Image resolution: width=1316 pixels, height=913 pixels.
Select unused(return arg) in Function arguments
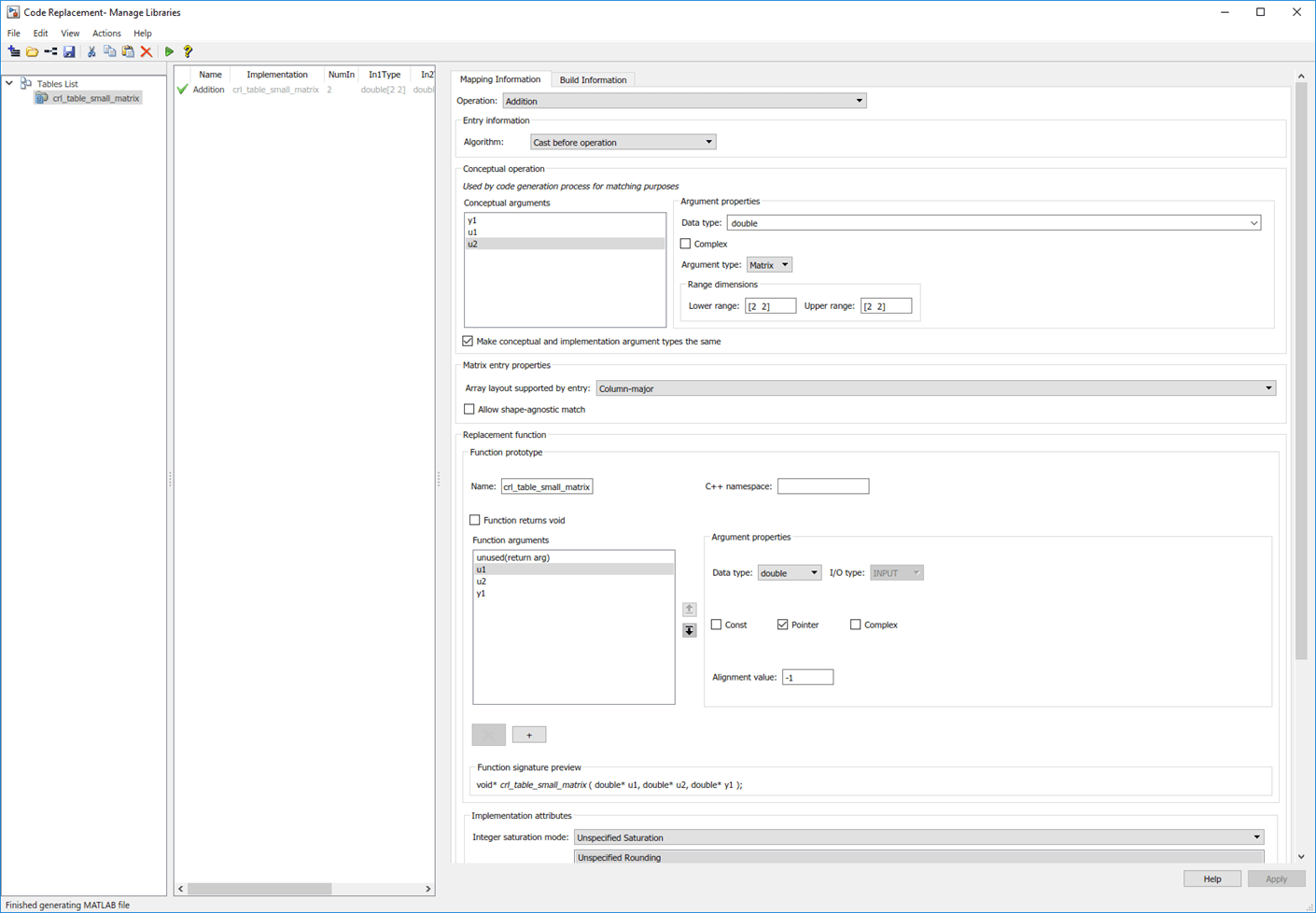tap(573, 557)
